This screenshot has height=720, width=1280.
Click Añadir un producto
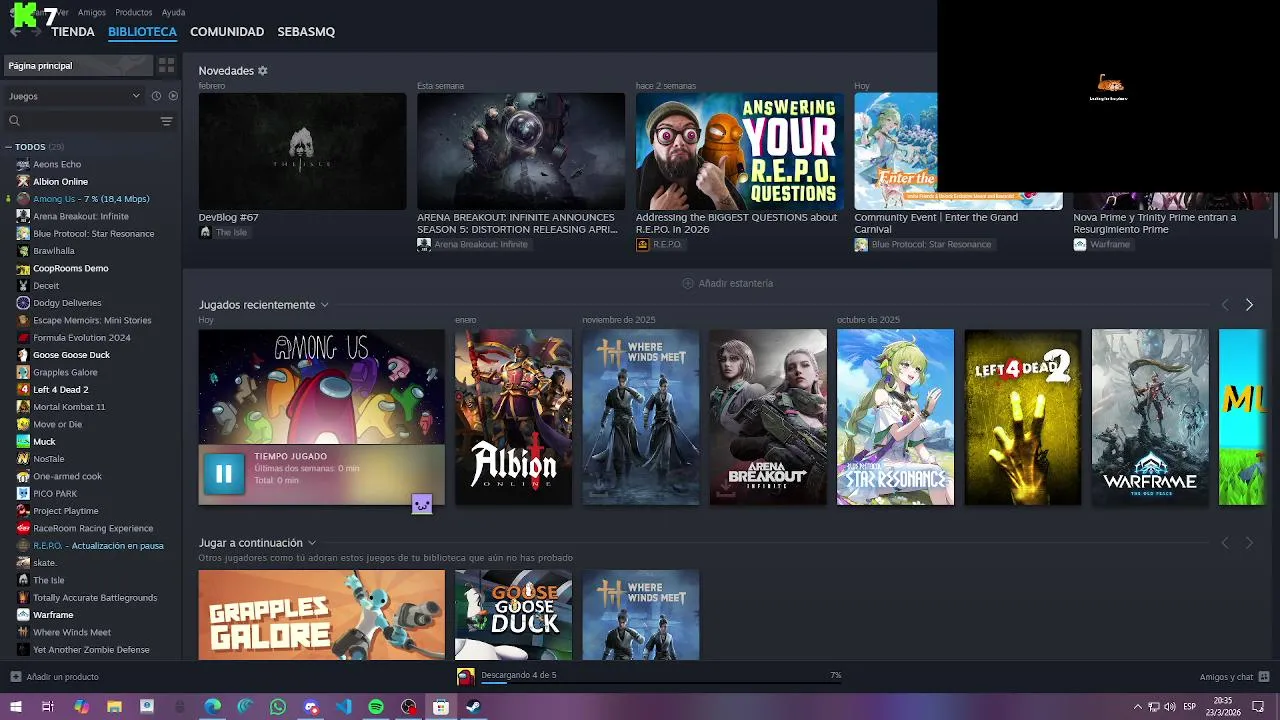pyautogui.click(x=62, y=677)
